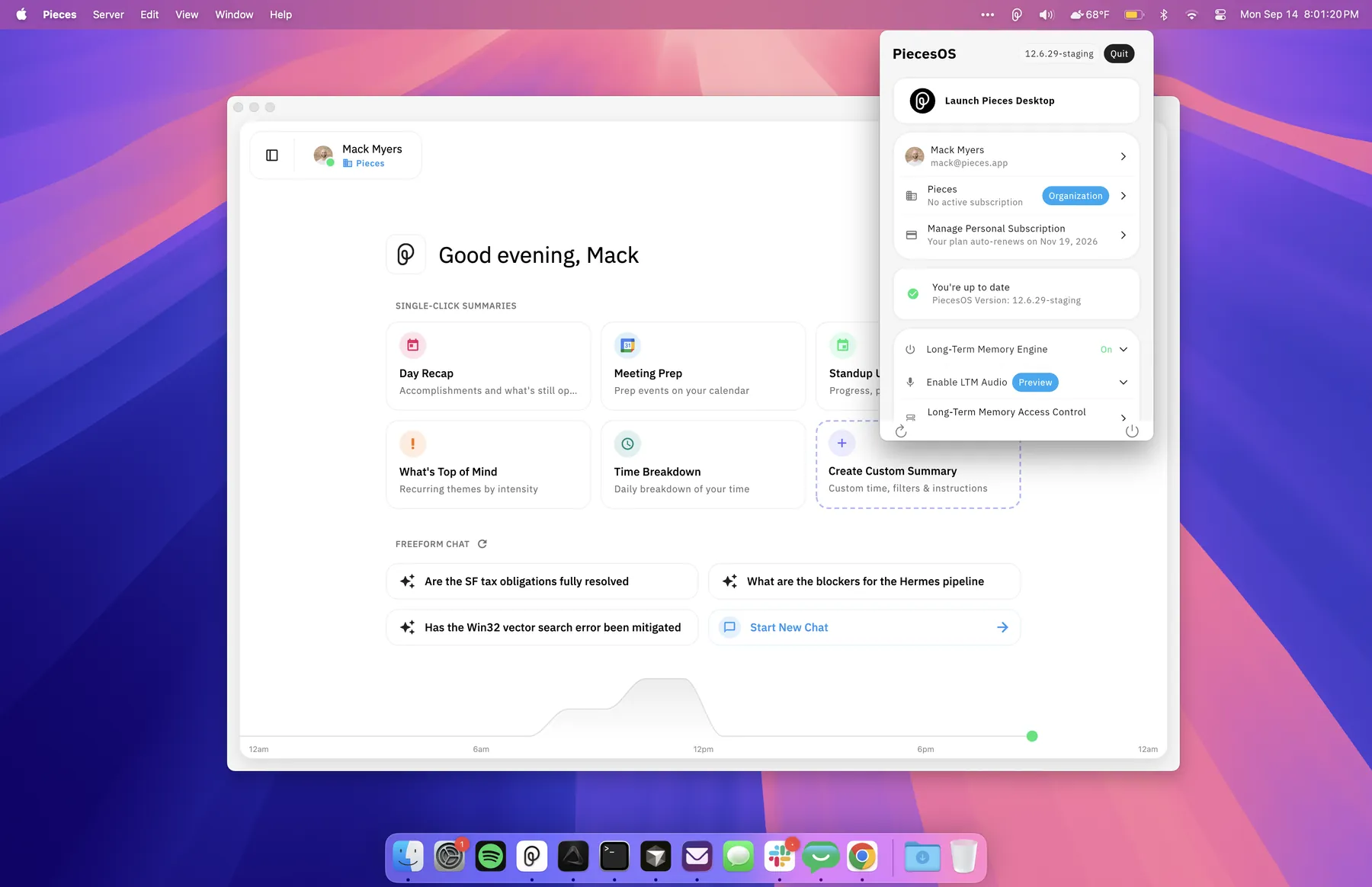The width and height of the screenshot is (1372, 887).
Task: Refresh the Freeform Chat suggestions
Action: (482, 544)
